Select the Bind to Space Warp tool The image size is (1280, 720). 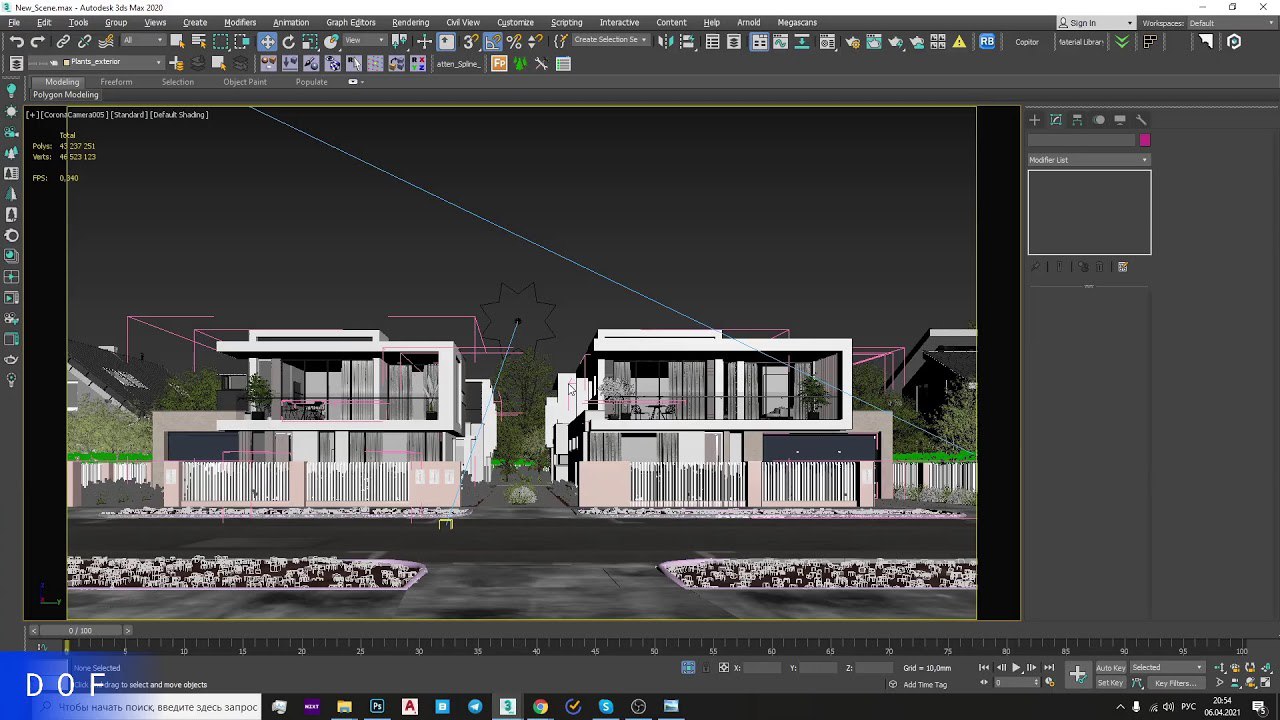105,41
